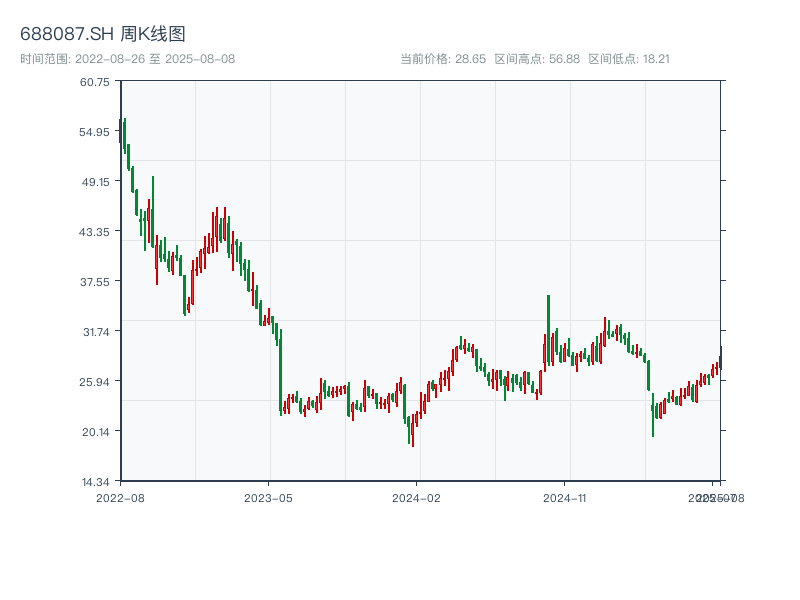Click the 2022-08 x-axis date label
Screen dimensions: 800x600
pyautogui.click(x=120, y=497)
